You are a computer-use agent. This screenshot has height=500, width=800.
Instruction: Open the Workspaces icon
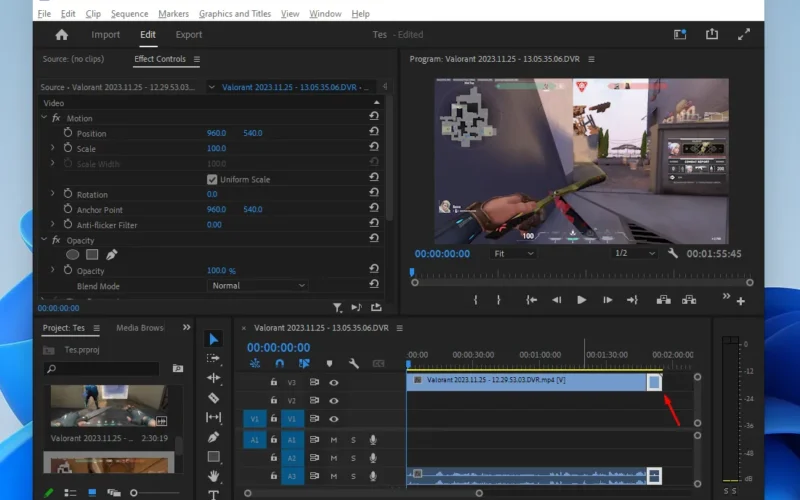[x=680, y=34]
